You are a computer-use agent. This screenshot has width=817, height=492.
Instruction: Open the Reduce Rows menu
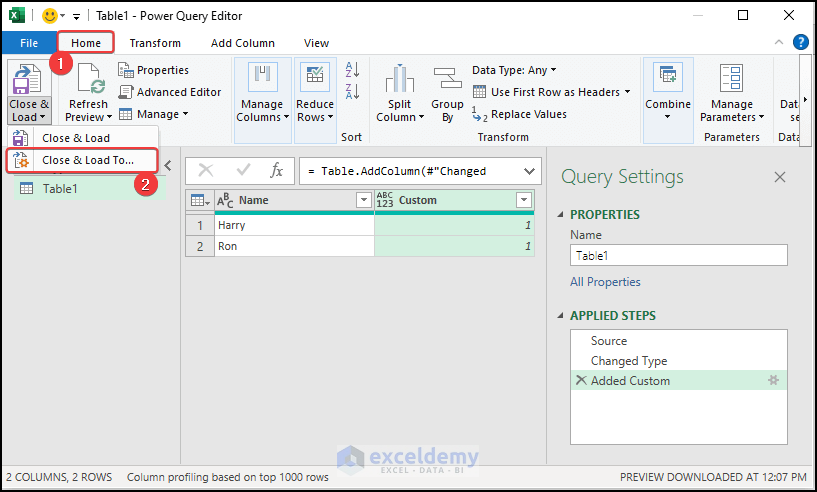point(315,99)
